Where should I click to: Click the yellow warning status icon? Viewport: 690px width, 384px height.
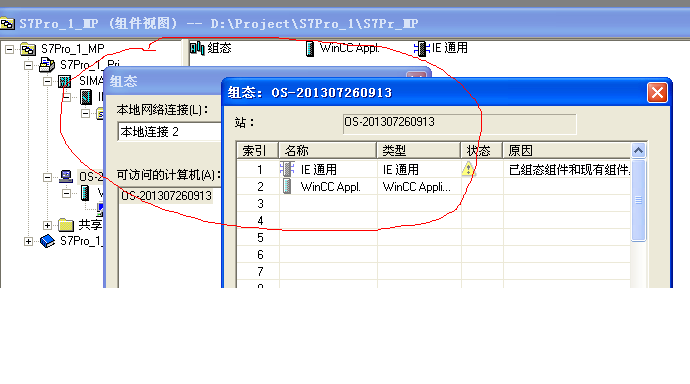click(x=468, y=168)
